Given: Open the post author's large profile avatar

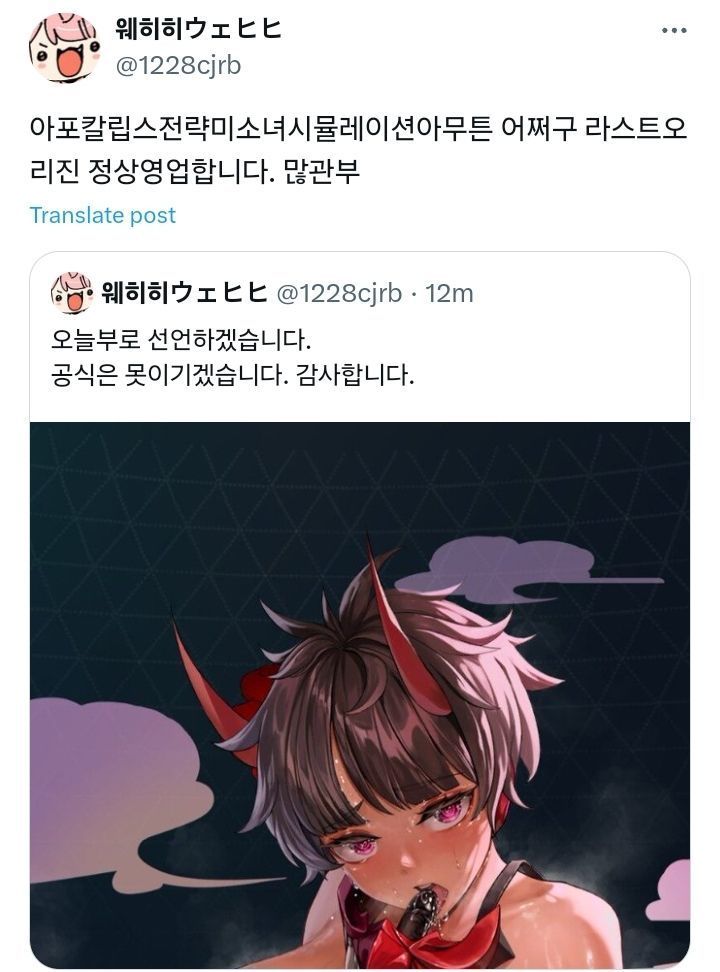Looking at the screenshot, I should tap(64, 48).
